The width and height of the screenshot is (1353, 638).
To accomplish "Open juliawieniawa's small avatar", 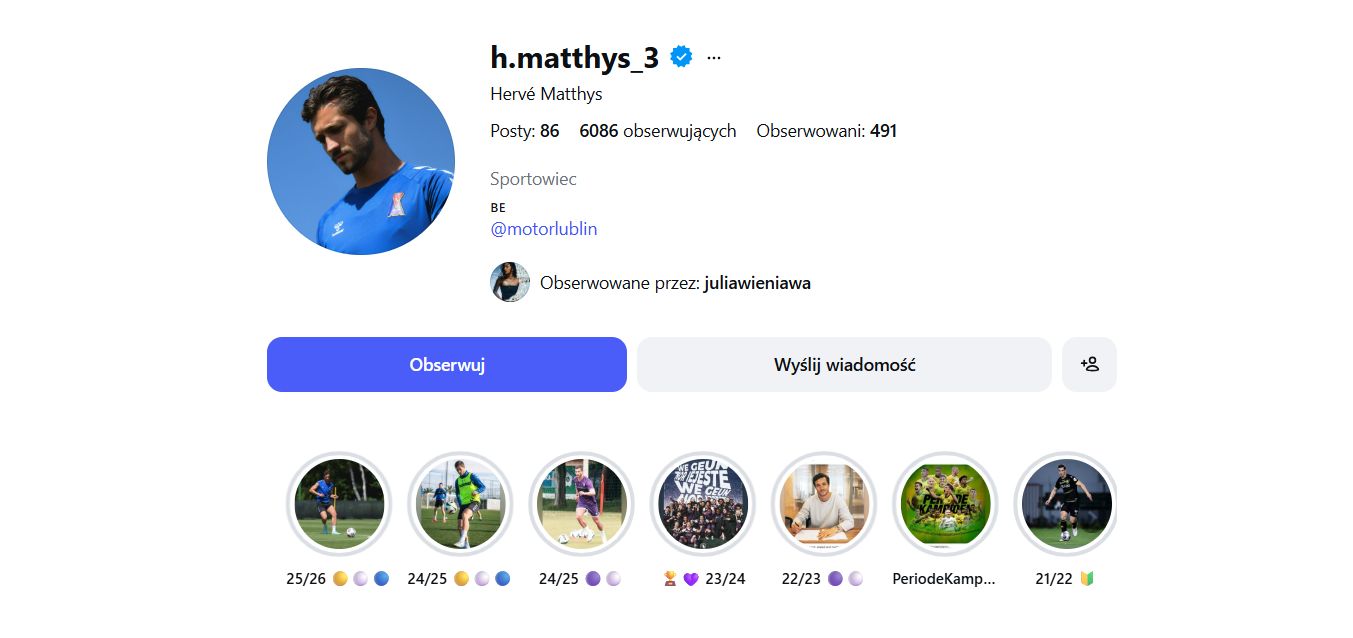I will 510,282.
